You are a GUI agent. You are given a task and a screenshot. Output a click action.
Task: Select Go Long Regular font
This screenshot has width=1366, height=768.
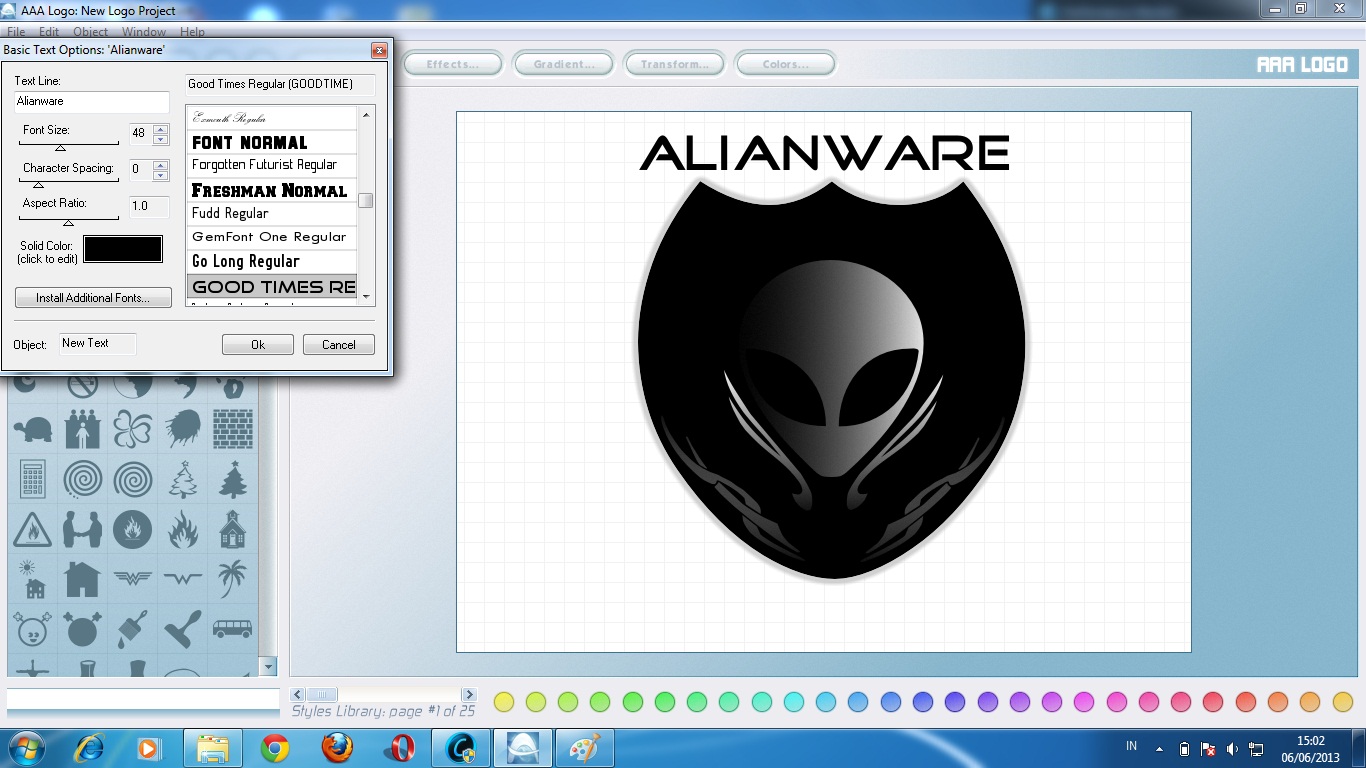coord(272,261)
